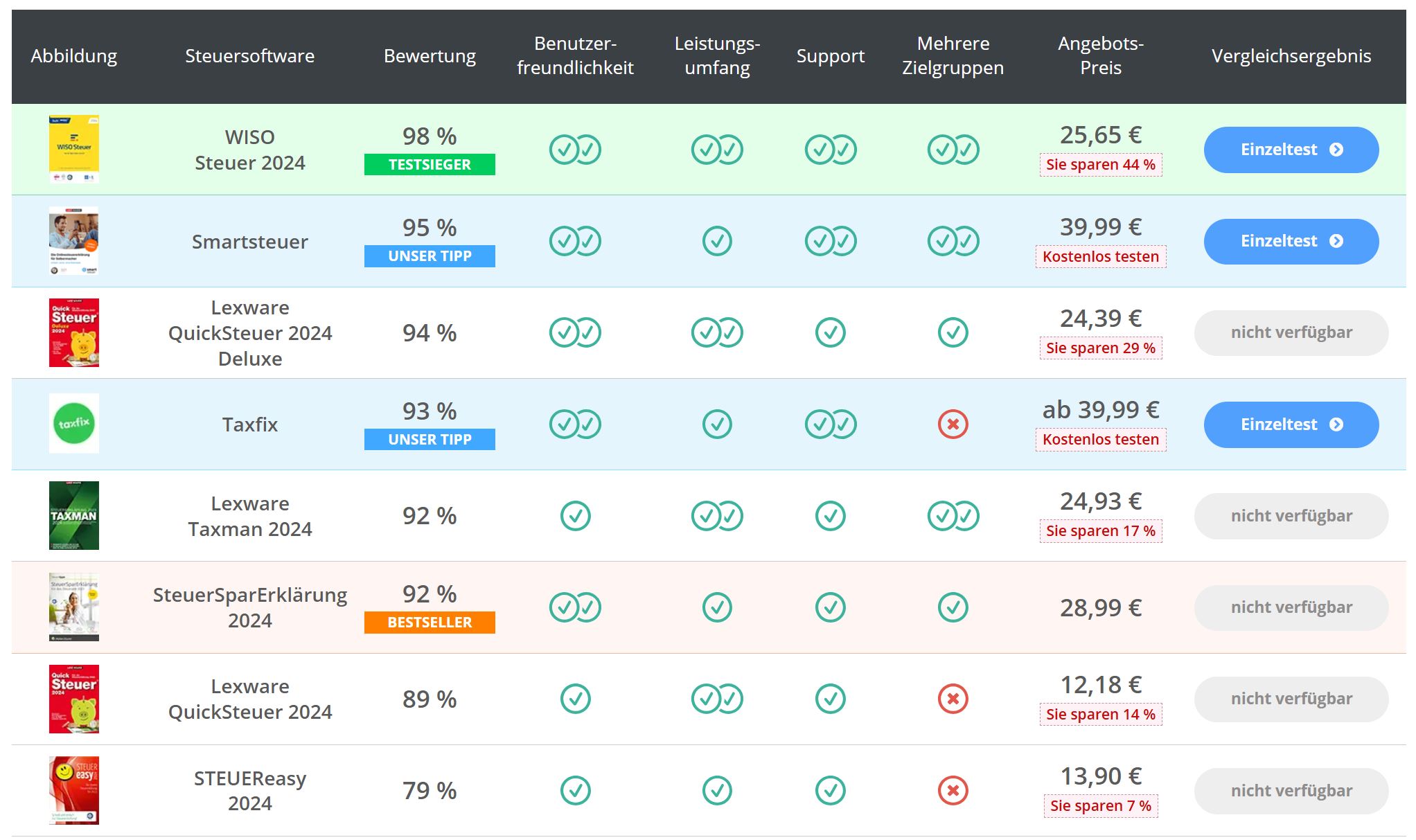Click the green TESTSIEGER badge

coord(430,165)
